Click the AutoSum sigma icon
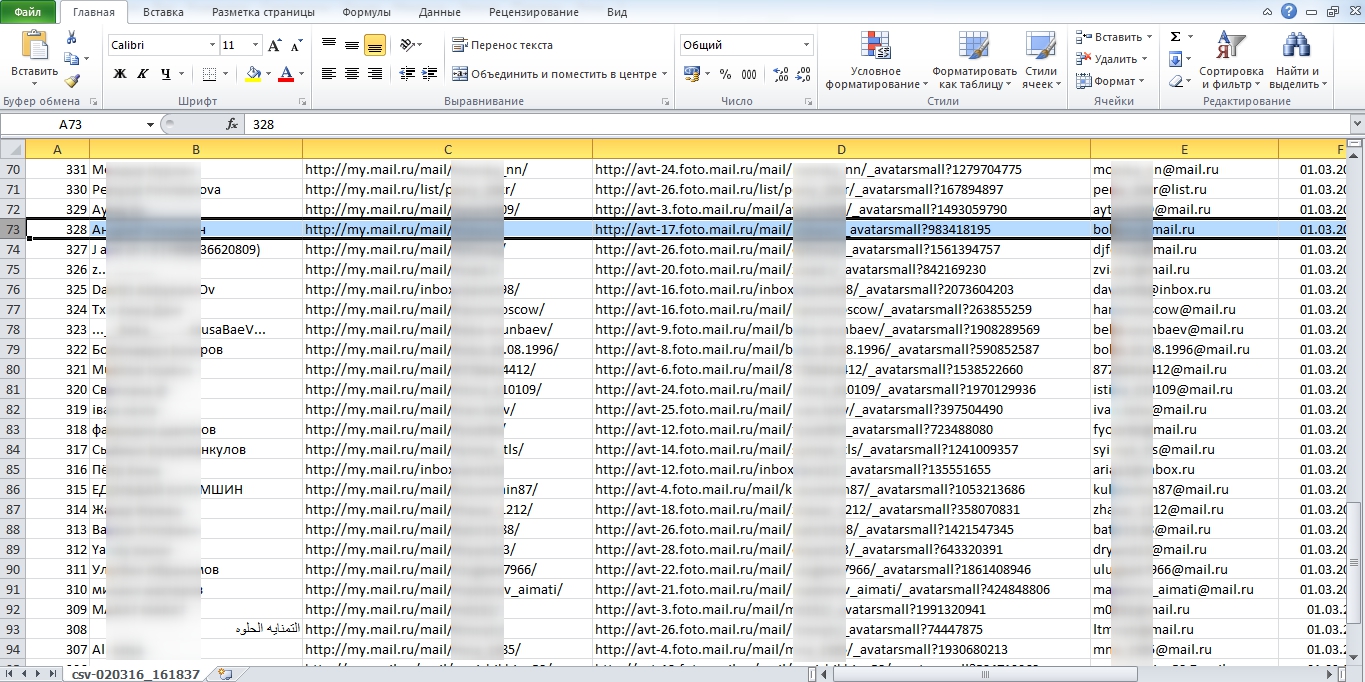Image resolution: width=1365 pixels, height=682 pixels. pos(1175,37)
